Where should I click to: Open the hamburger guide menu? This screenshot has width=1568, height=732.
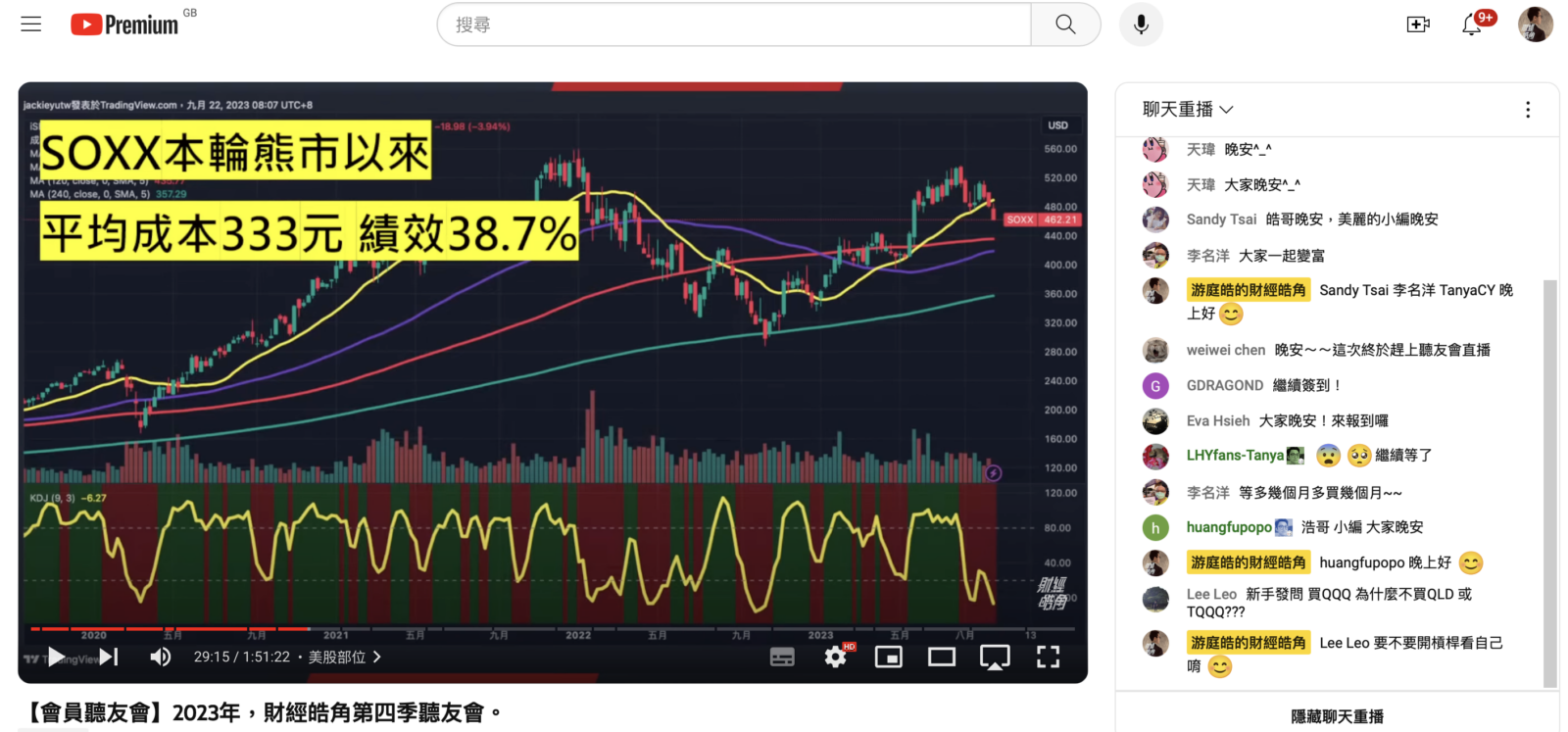[31, 24]
